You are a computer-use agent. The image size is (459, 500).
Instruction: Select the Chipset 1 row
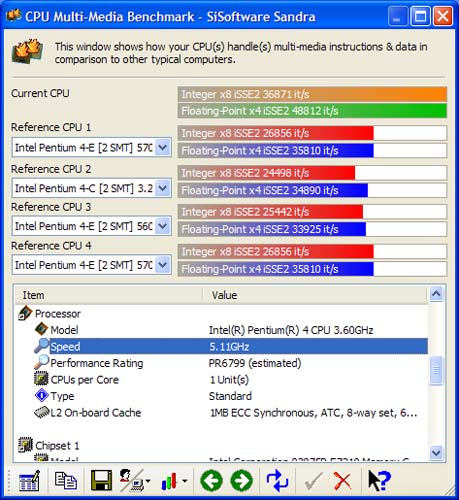tap(221, 446)
